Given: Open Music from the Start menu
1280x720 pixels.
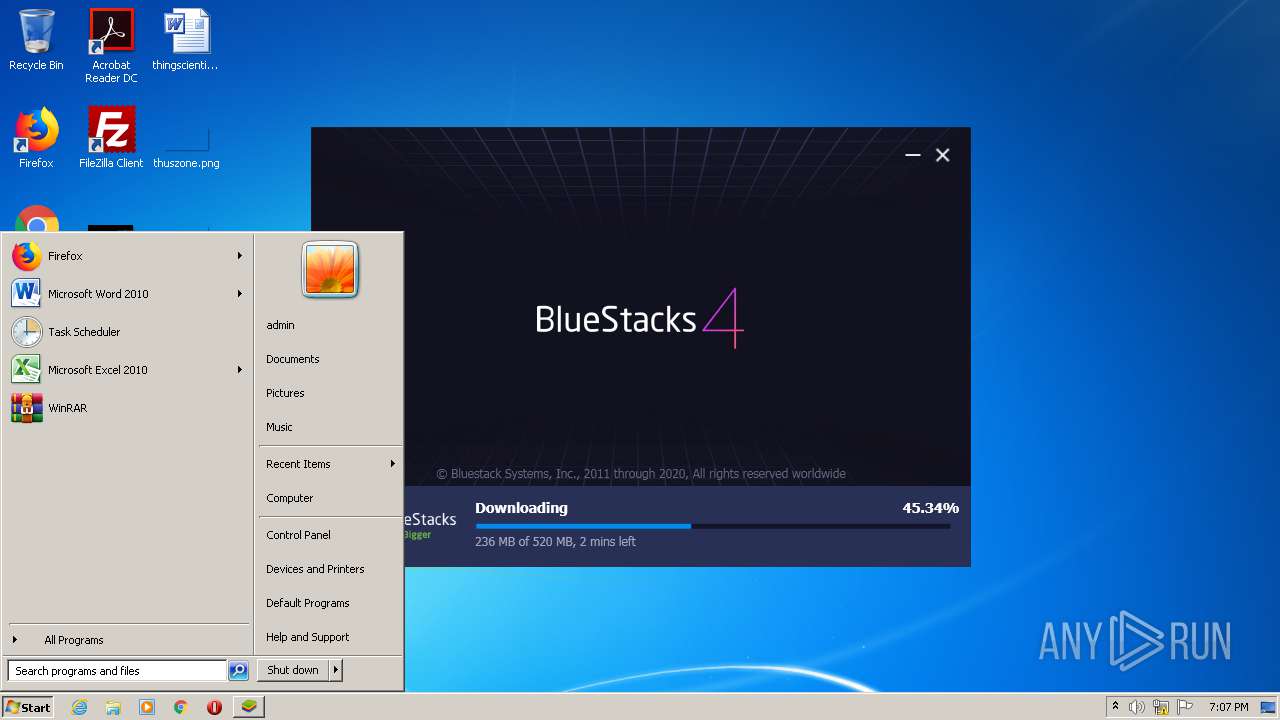Looking at the screenshot, I should click(x=279, y=427).
